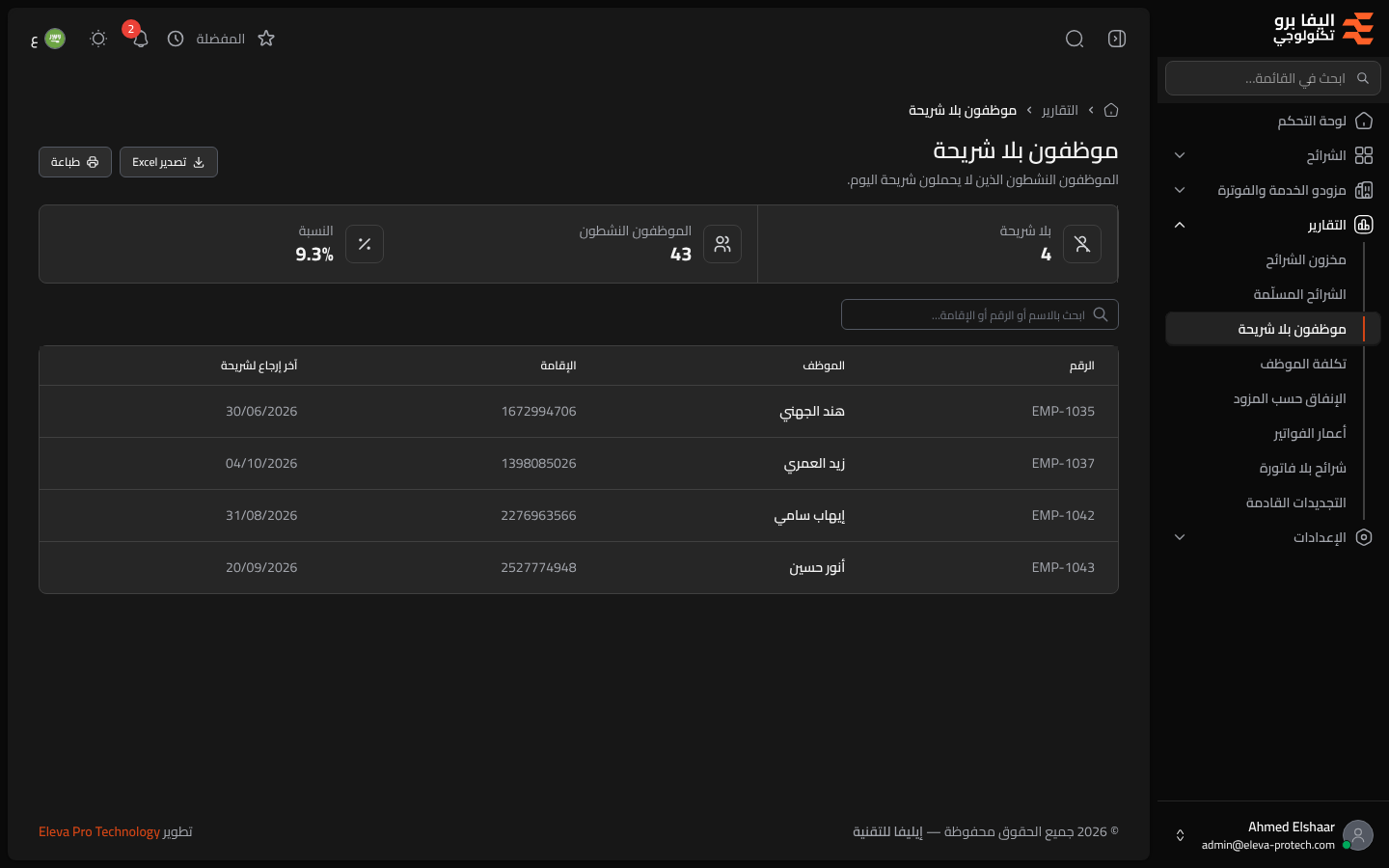Image resolution: width=1389 pixels, height=868 pixels.
Task: Open لوحة التحكم menu item
Action: (1269, 121)
